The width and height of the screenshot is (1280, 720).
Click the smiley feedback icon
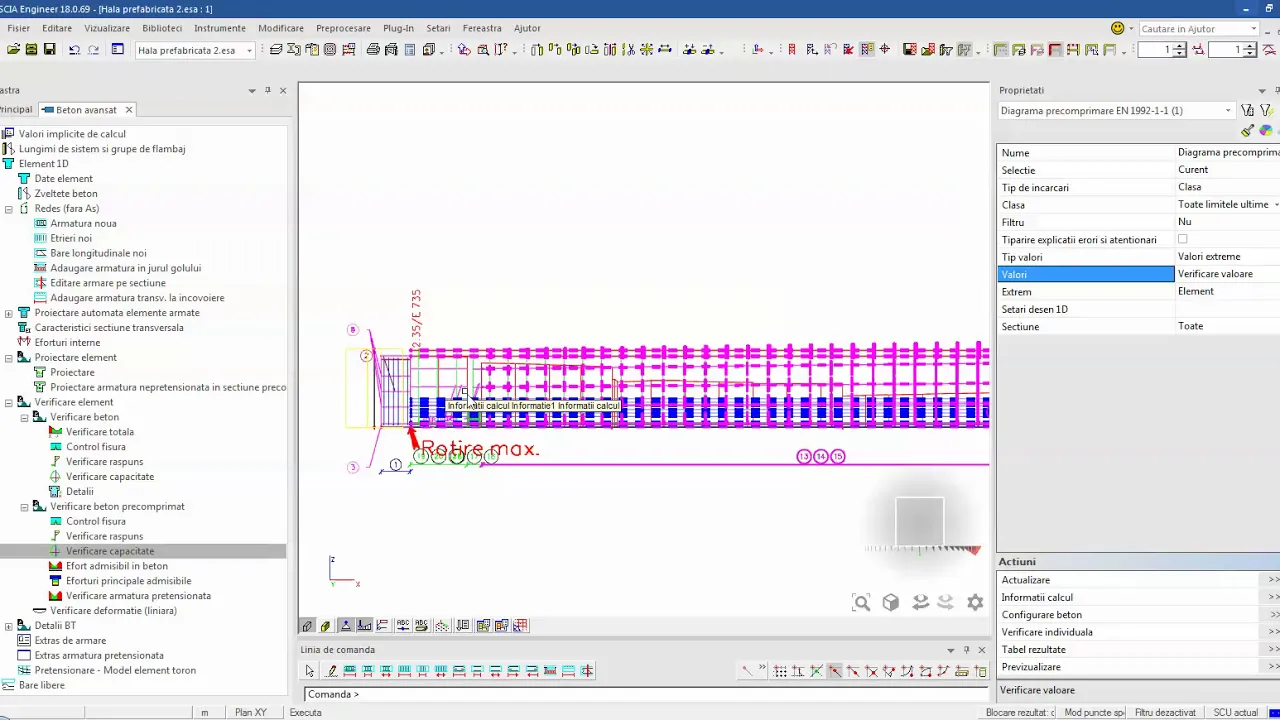(1118, 28)
